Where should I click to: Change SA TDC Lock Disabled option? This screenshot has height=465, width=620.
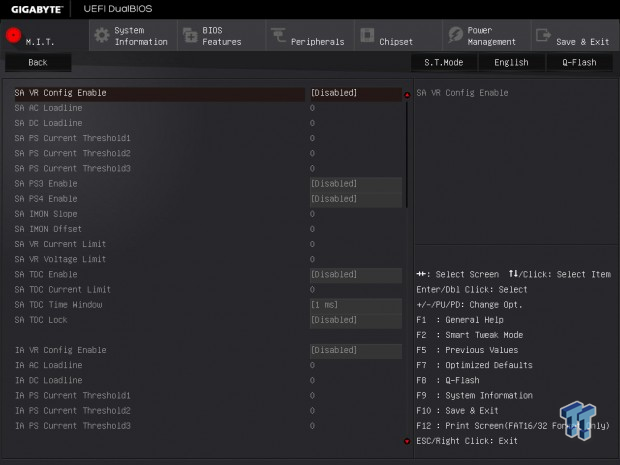coord(356,320)
